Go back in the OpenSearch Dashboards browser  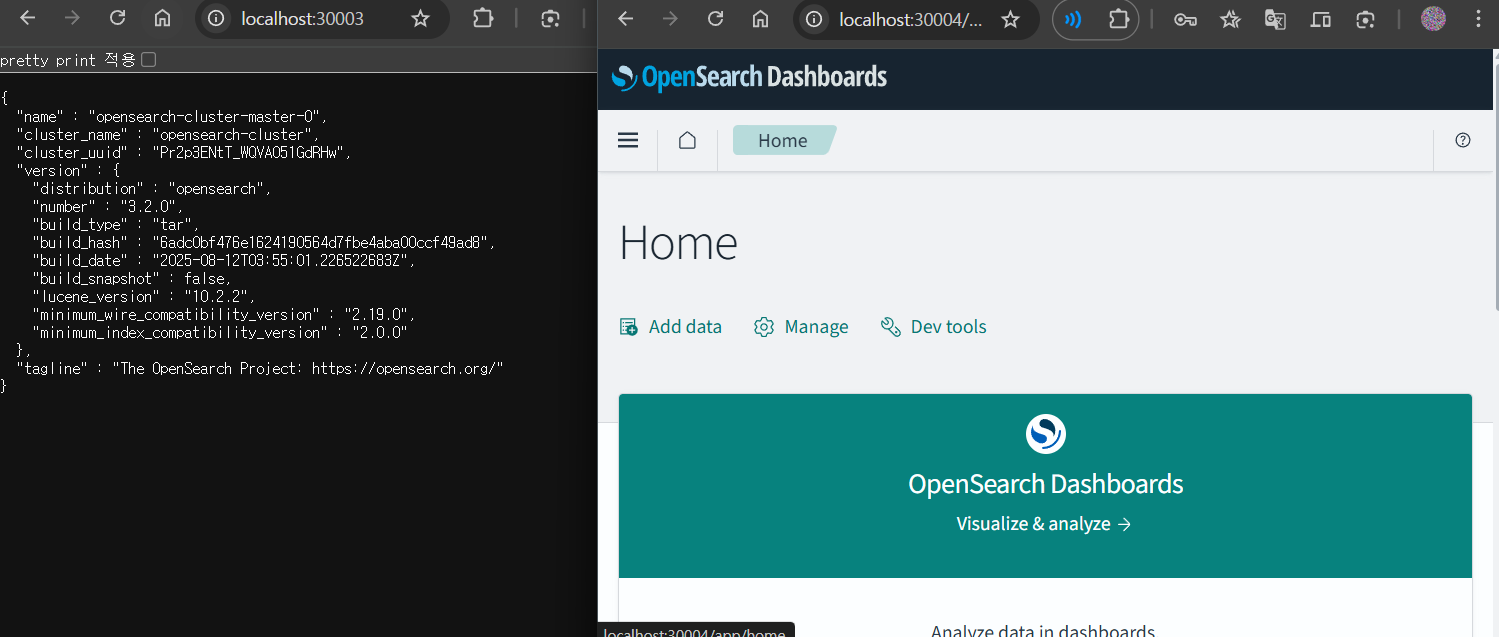coord(625,18)
